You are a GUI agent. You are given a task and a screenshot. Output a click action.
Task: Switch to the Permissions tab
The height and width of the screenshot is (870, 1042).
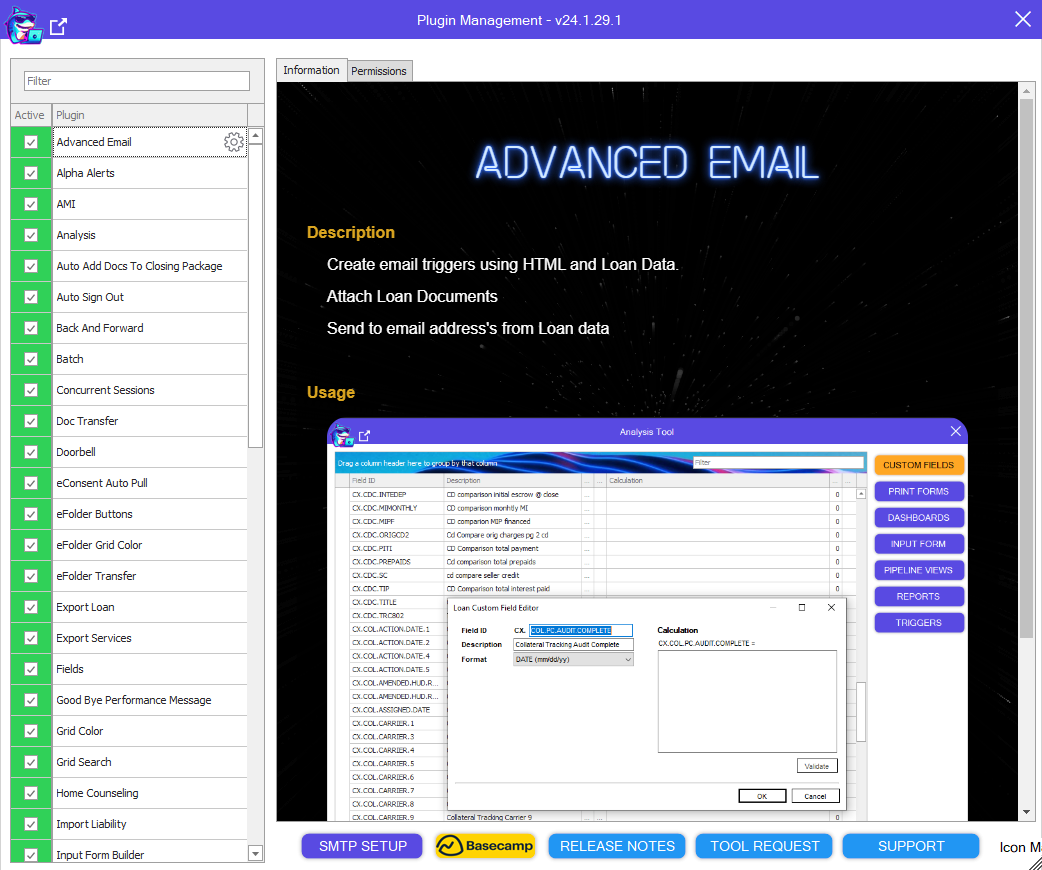379,71
